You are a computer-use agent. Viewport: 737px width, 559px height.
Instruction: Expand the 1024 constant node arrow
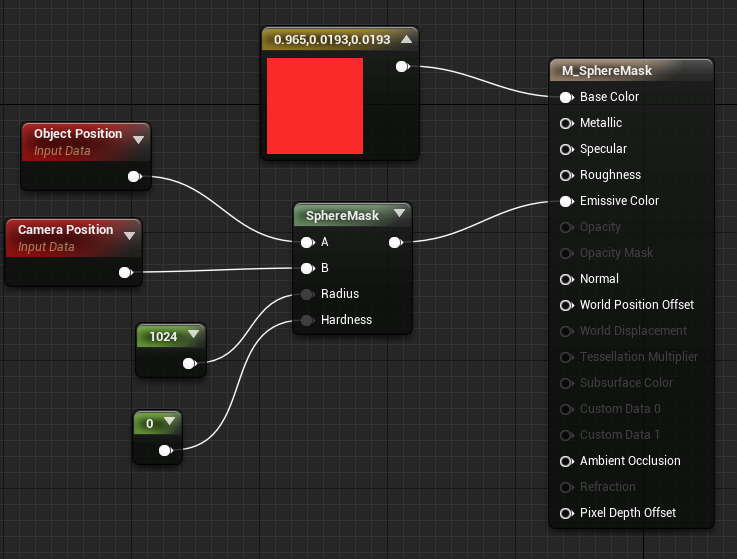(x=194, y=334)
